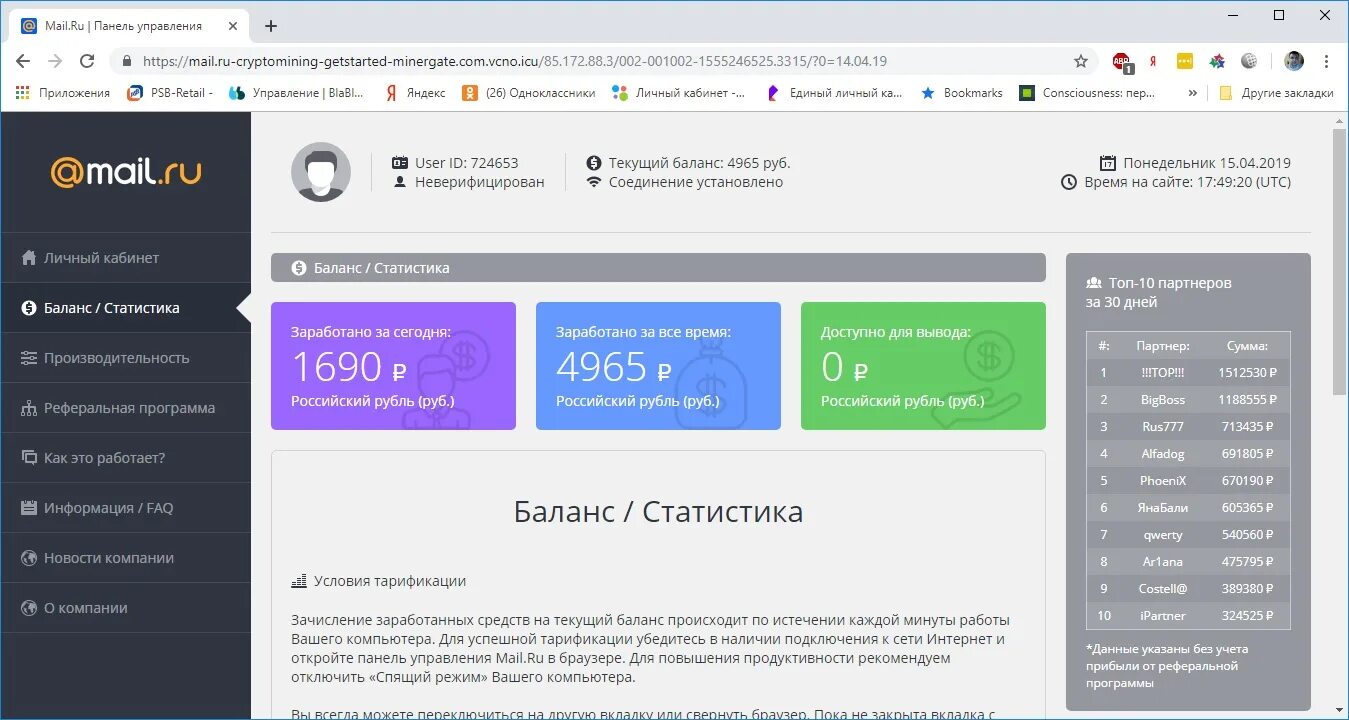Open the Yandex extension icon

pos(1153,61)
